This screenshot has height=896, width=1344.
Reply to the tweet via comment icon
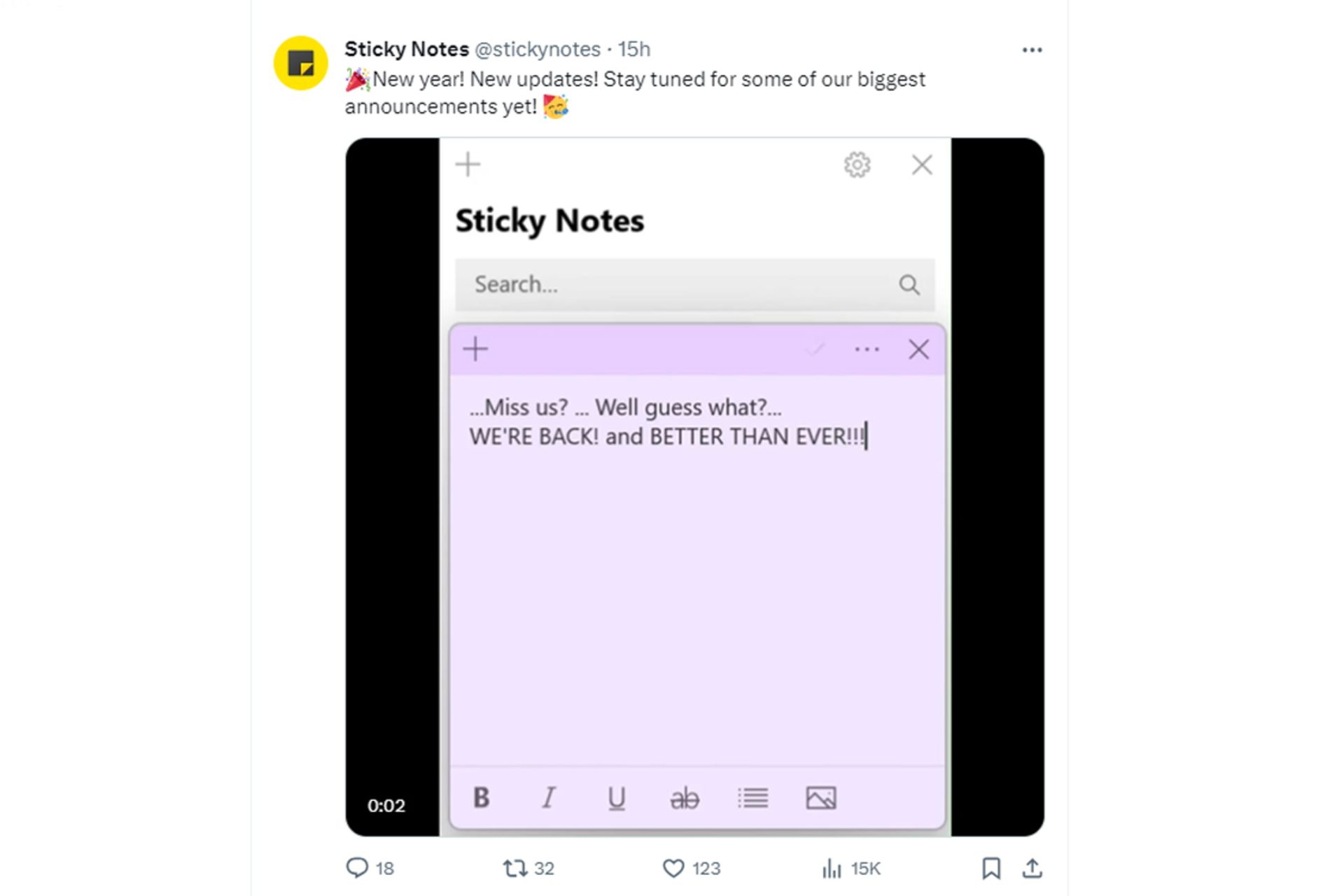pos(357,868)
